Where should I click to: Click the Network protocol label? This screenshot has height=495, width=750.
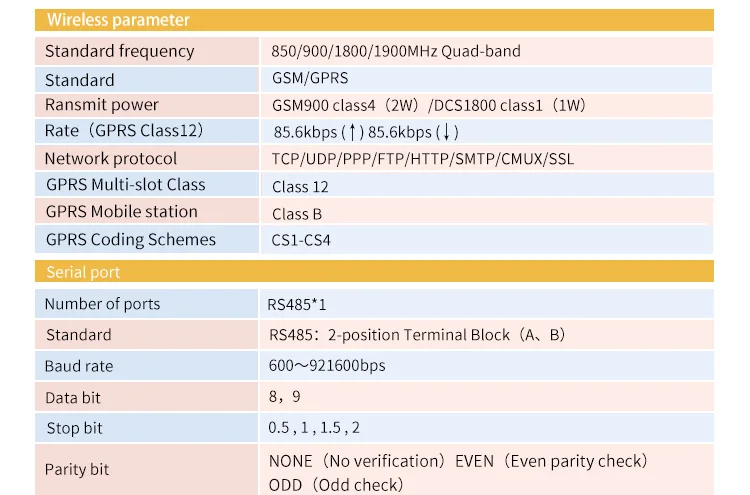(110, 158)
